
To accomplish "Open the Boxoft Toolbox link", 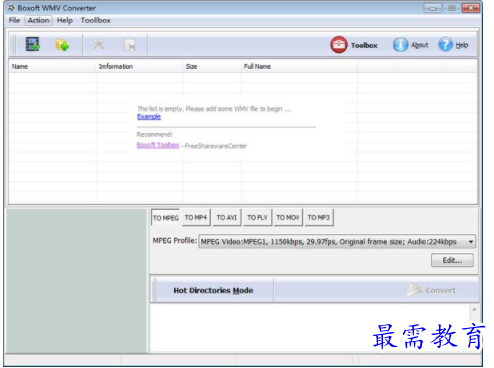I will coord(158,145).
